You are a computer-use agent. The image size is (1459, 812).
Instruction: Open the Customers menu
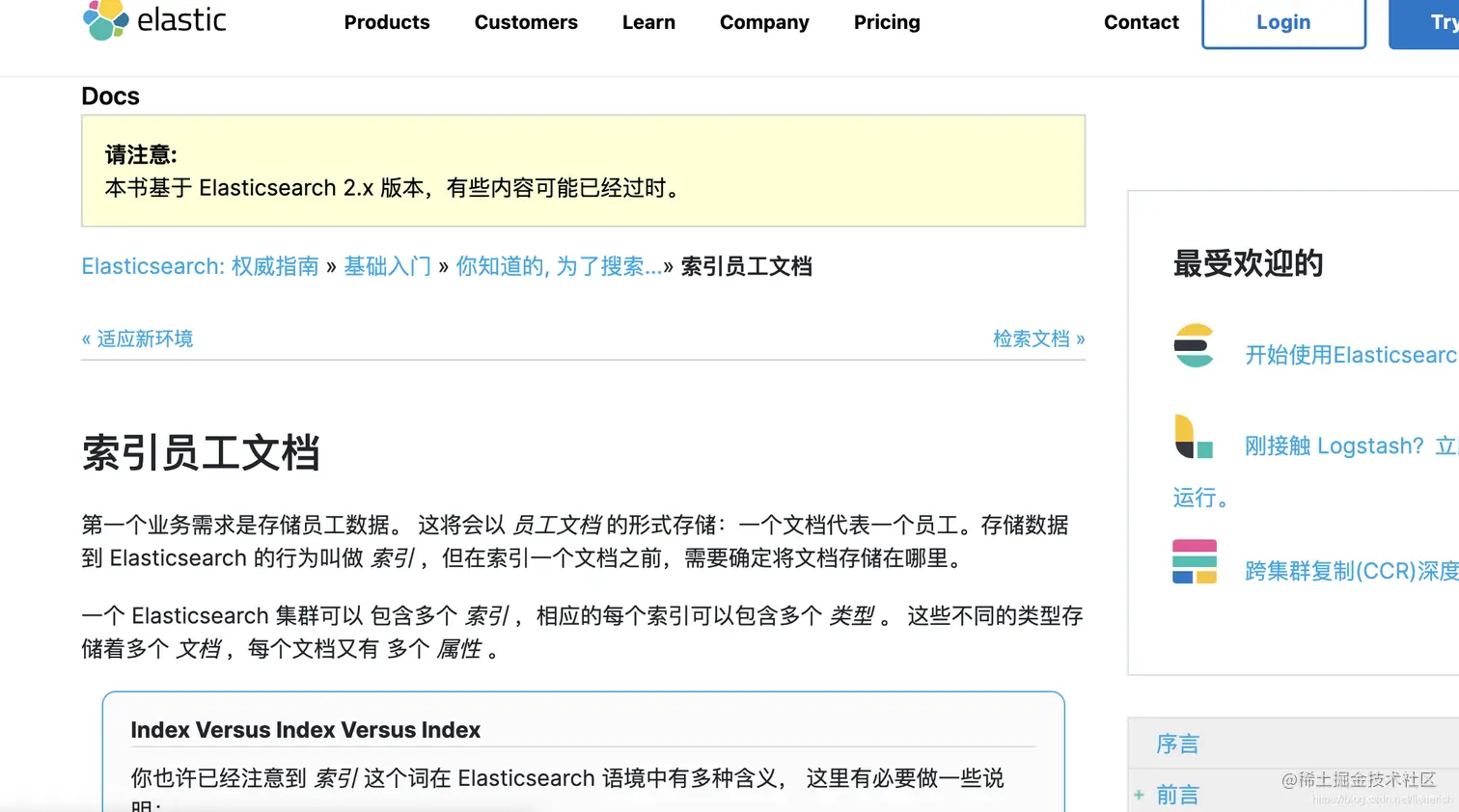526,22
